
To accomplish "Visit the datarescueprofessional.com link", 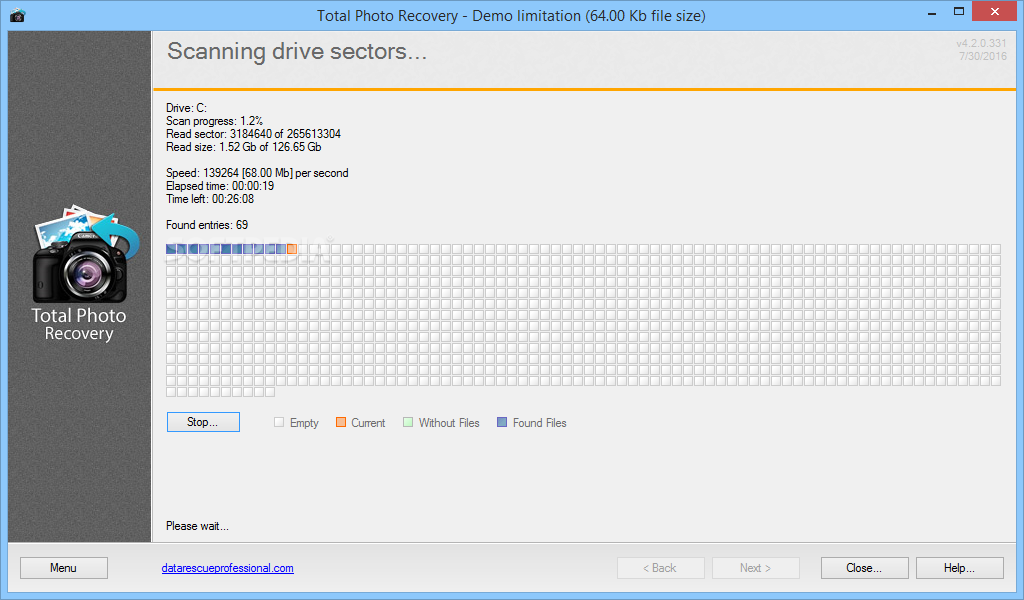I will click(x=227, y=568).
